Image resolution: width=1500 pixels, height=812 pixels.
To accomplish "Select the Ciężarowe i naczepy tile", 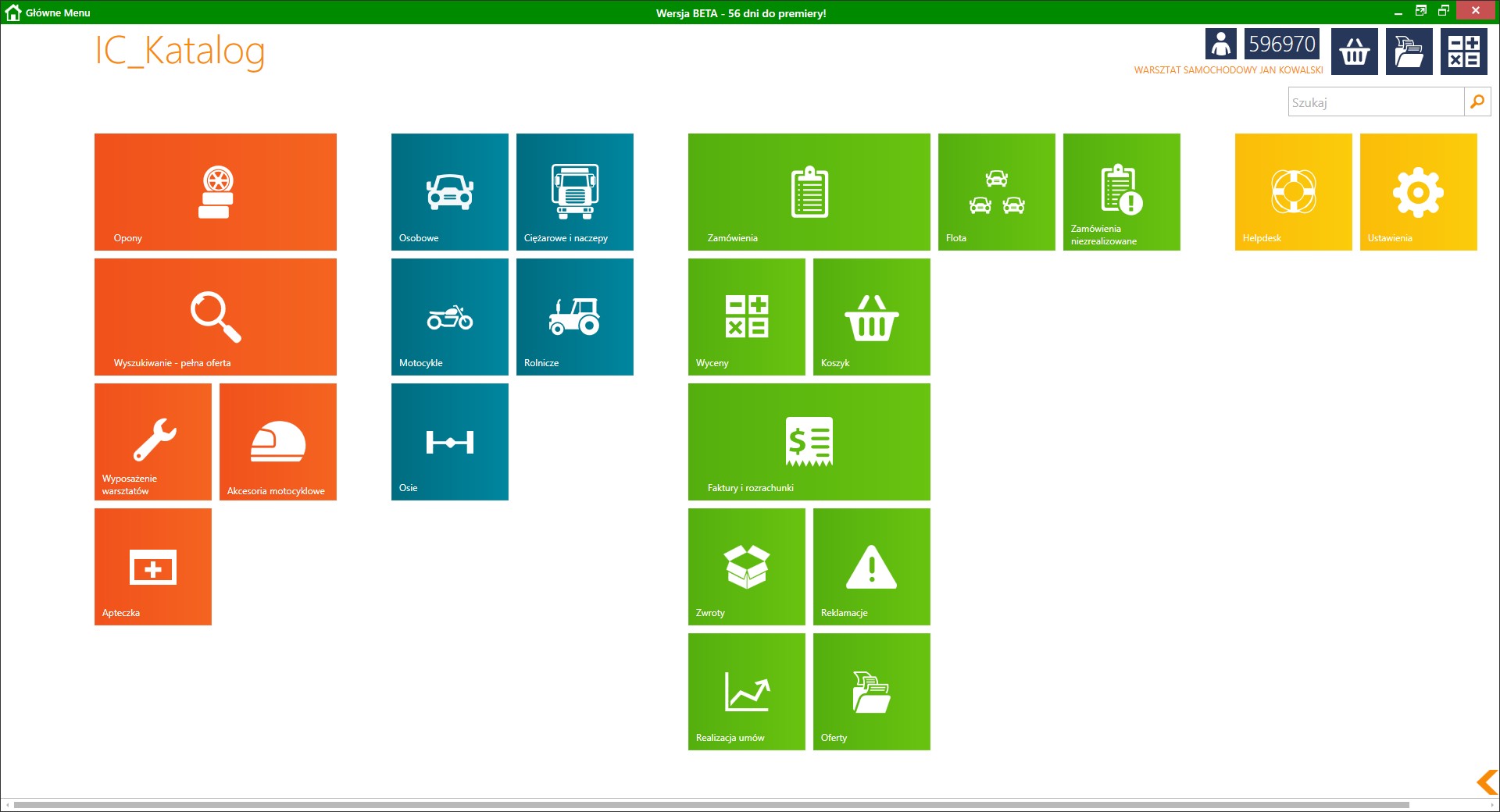I will (x=574, y=192).
